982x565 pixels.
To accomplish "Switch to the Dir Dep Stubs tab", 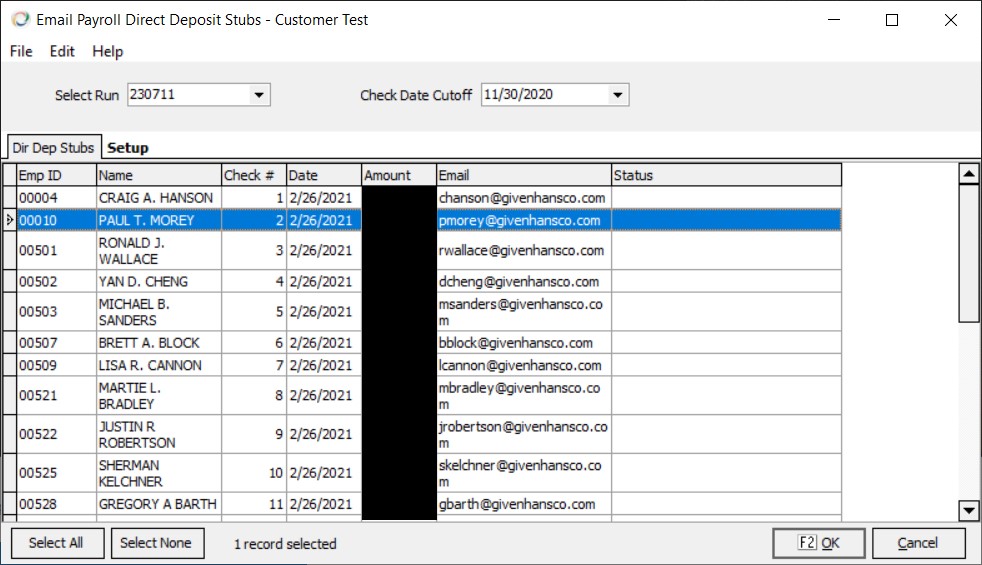I will 53,148.
